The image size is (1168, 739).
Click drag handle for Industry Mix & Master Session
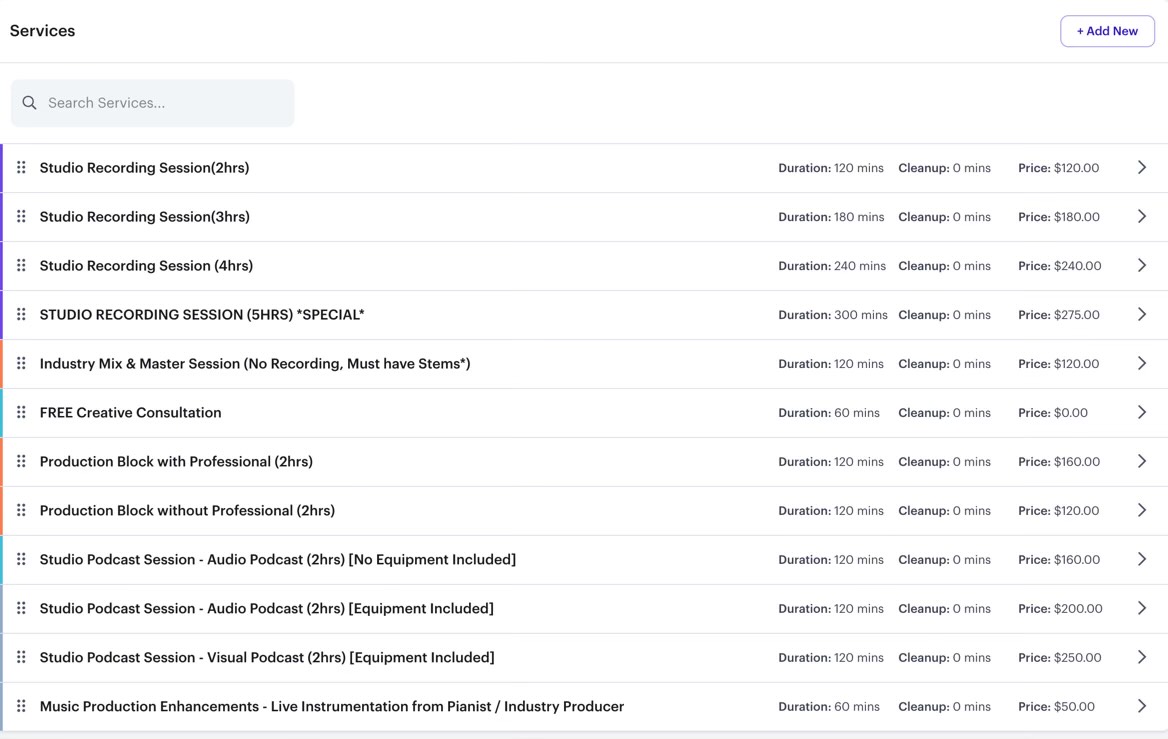coord(21,364)
